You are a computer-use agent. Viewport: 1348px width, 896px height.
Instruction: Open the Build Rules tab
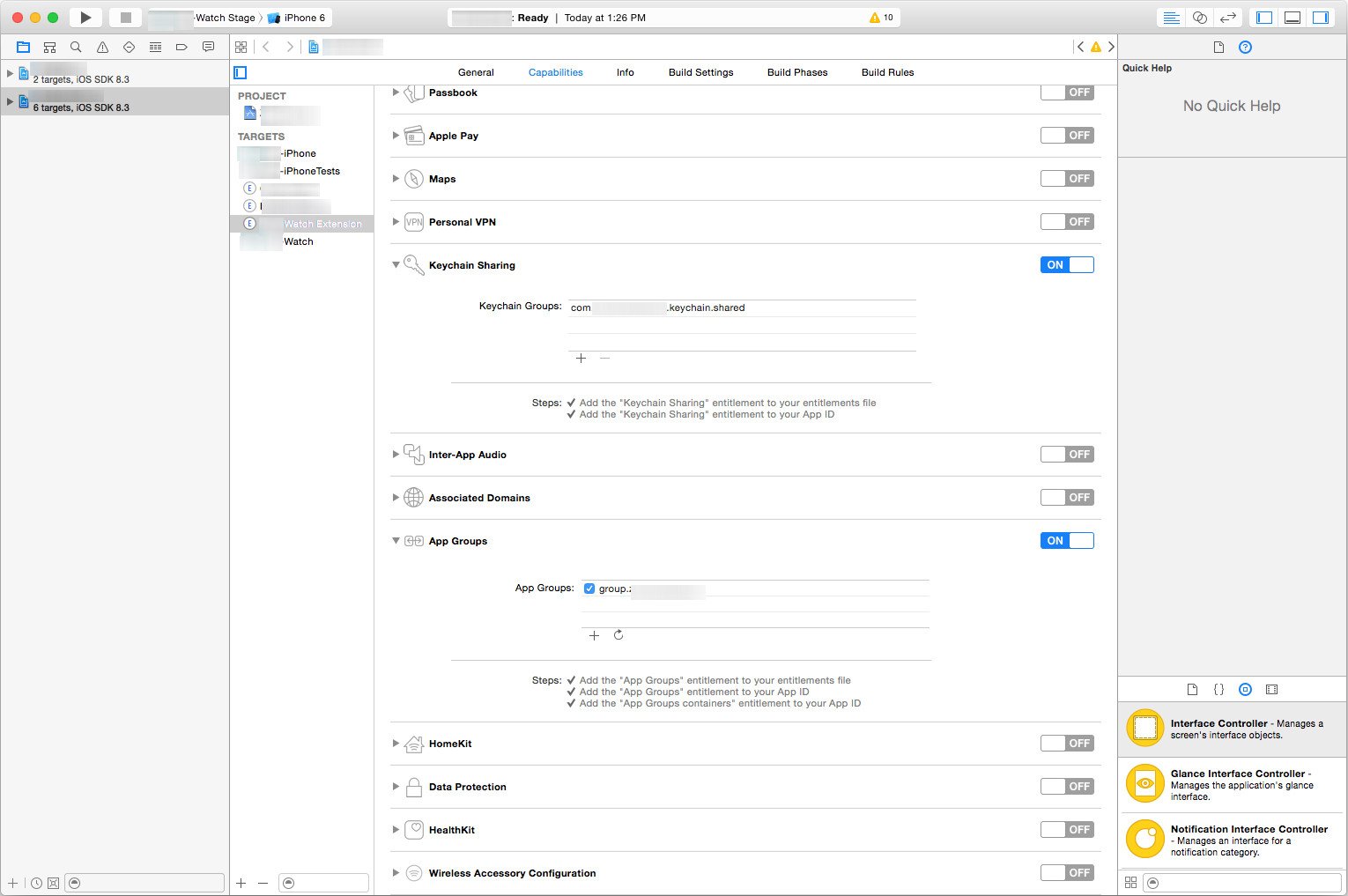click(x=888, y=72)
